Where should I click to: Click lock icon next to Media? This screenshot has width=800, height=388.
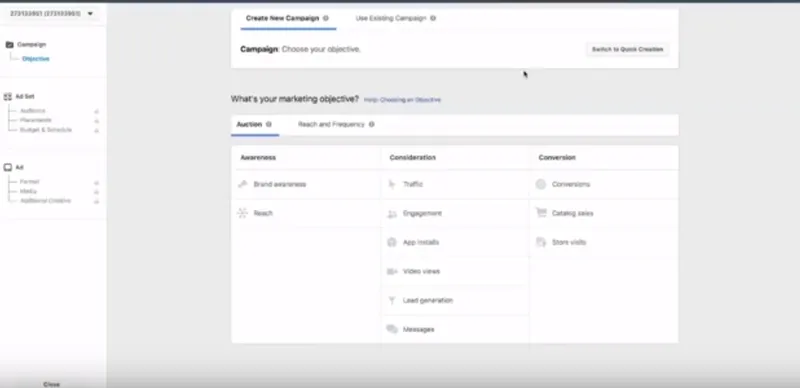tap(96, 192)
